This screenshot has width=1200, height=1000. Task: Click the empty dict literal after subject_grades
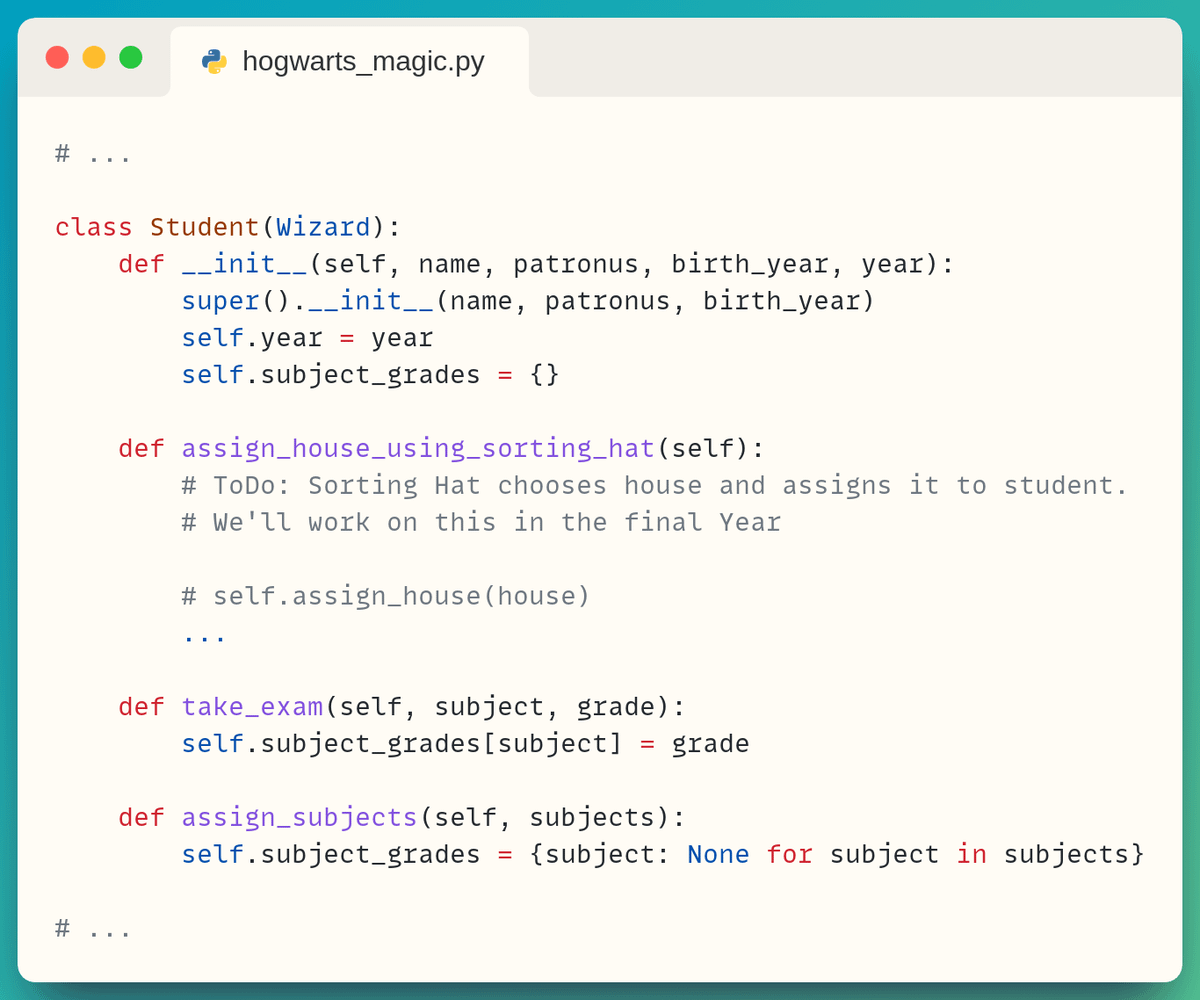544,375
